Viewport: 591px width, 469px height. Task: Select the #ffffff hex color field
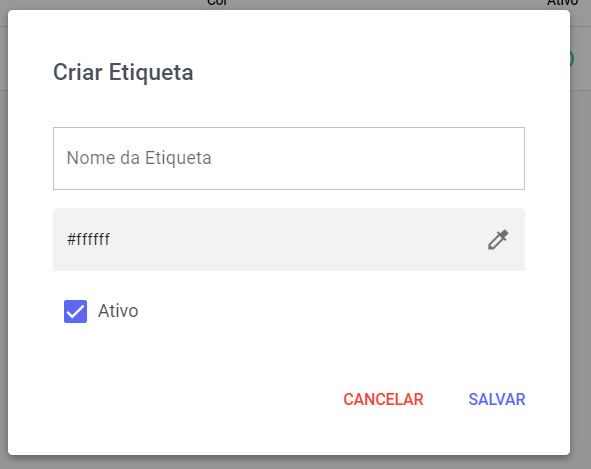[x=289, y=239]
